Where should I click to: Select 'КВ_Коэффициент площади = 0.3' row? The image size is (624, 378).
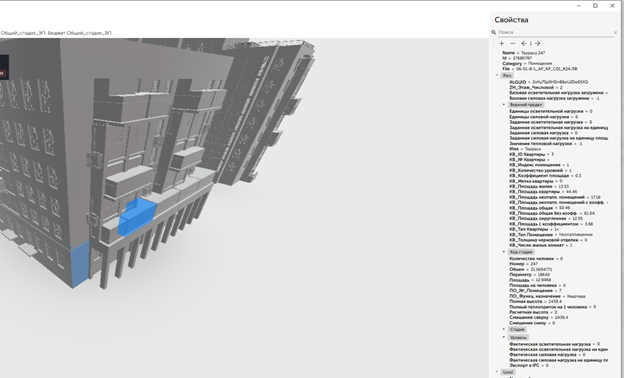pos(545,175)
